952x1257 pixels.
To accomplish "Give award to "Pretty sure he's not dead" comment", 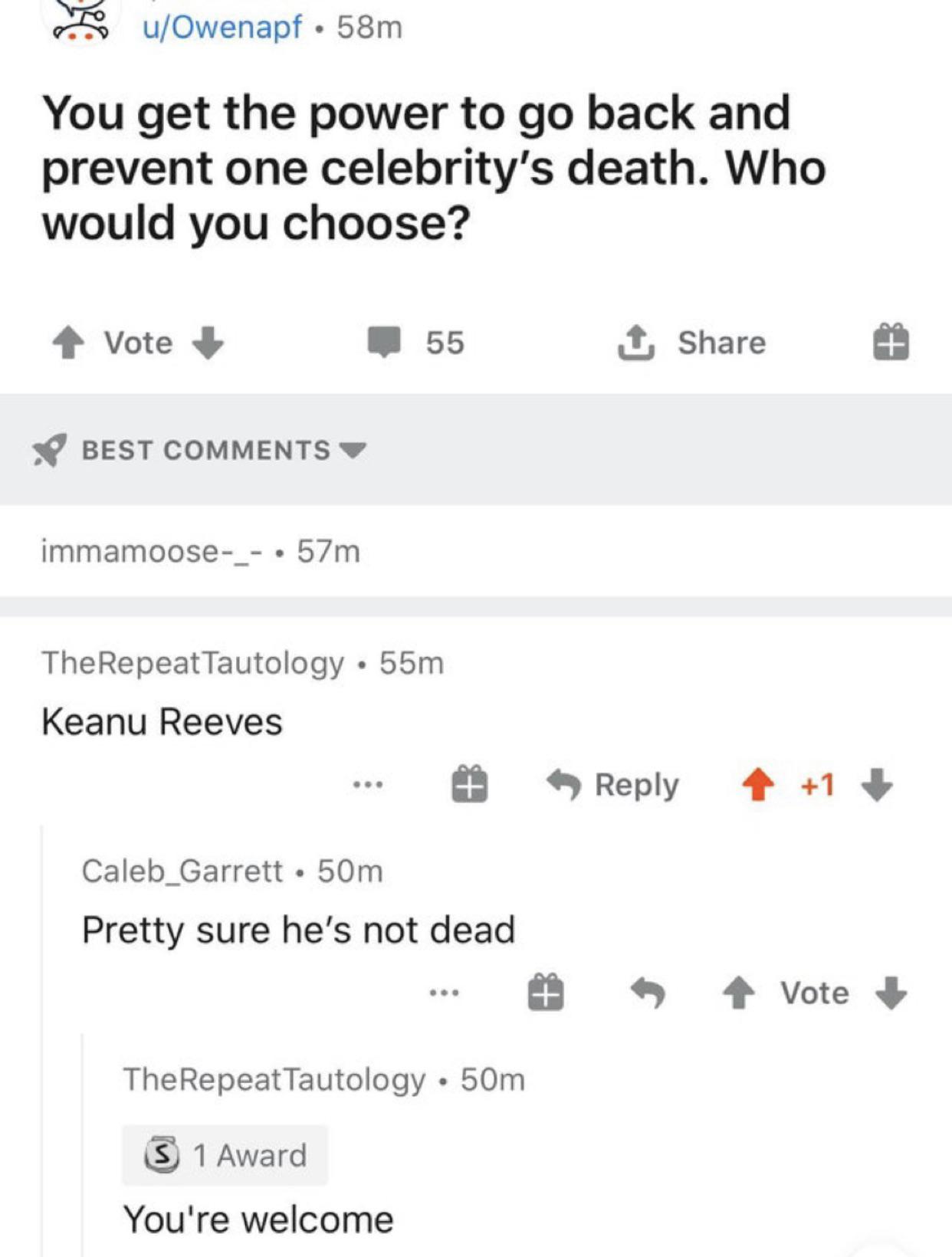I will point(546,993).
